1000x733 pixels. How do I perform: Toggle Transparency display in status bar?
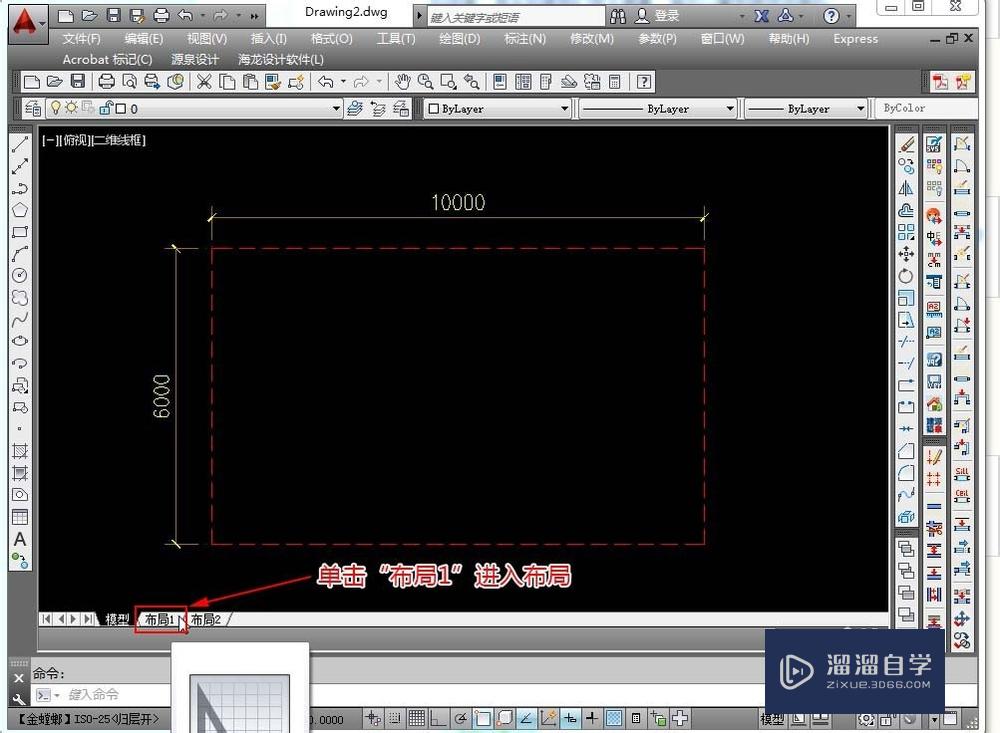pos(614,718)
